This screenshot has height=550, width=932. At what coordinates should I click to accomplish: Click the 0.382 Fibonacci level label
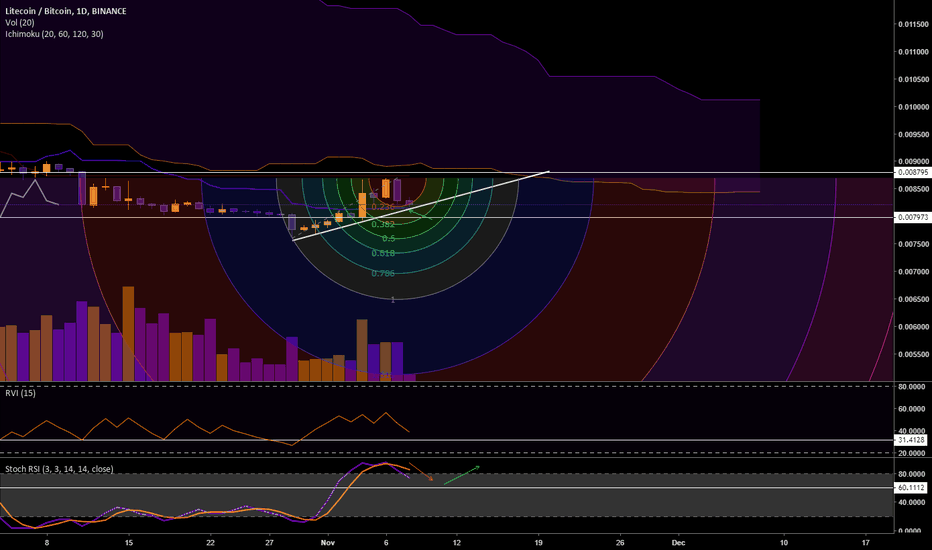coord(383,224)
